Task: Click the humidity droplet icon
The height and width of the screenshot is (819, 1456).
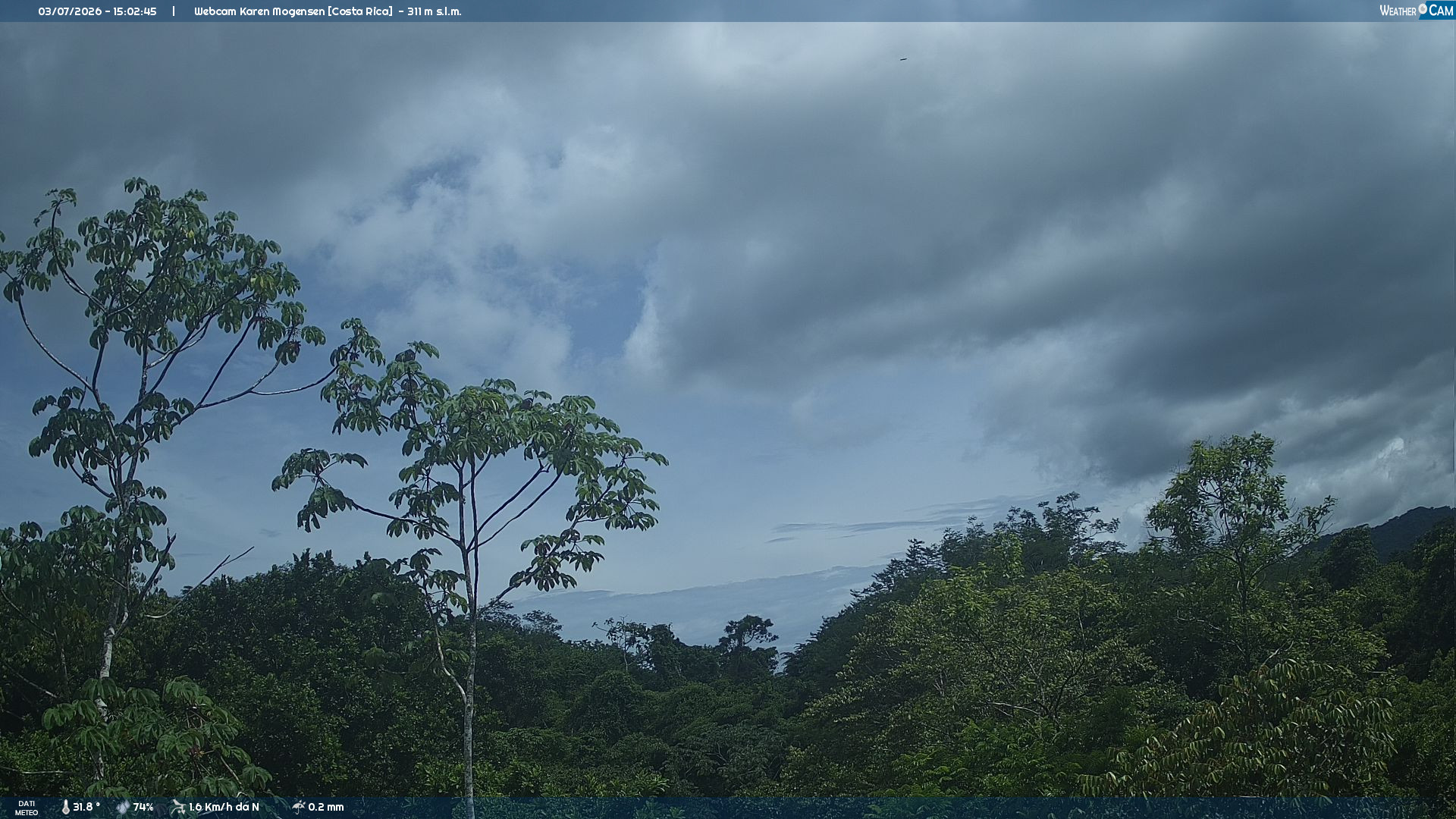Action: (x=123, y=807)
